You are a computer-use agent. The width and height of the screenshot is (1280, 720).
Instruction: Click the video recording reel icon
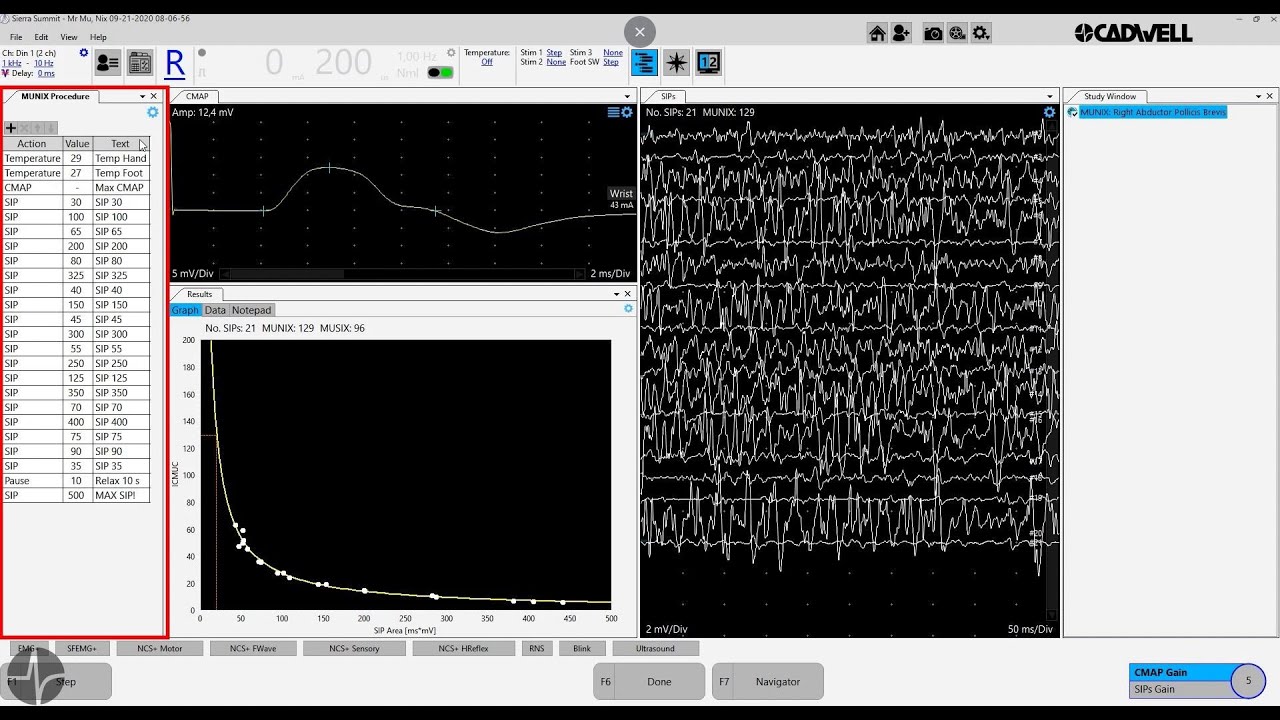957,33
